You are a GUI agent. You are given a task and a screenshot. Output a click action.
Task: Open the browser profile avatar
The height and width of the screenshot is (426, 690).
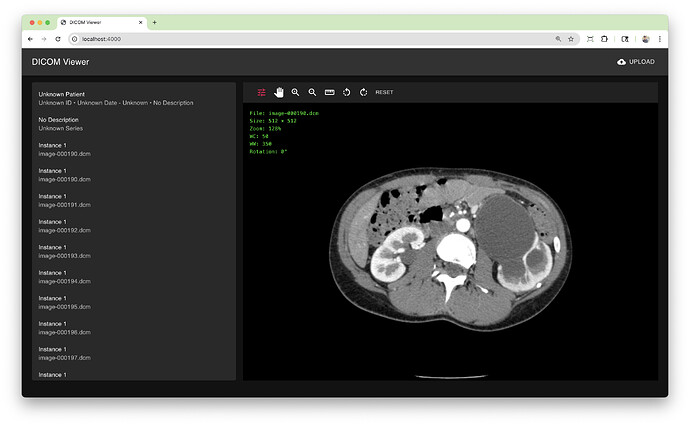pyautogui.click(x=646, y=39)
